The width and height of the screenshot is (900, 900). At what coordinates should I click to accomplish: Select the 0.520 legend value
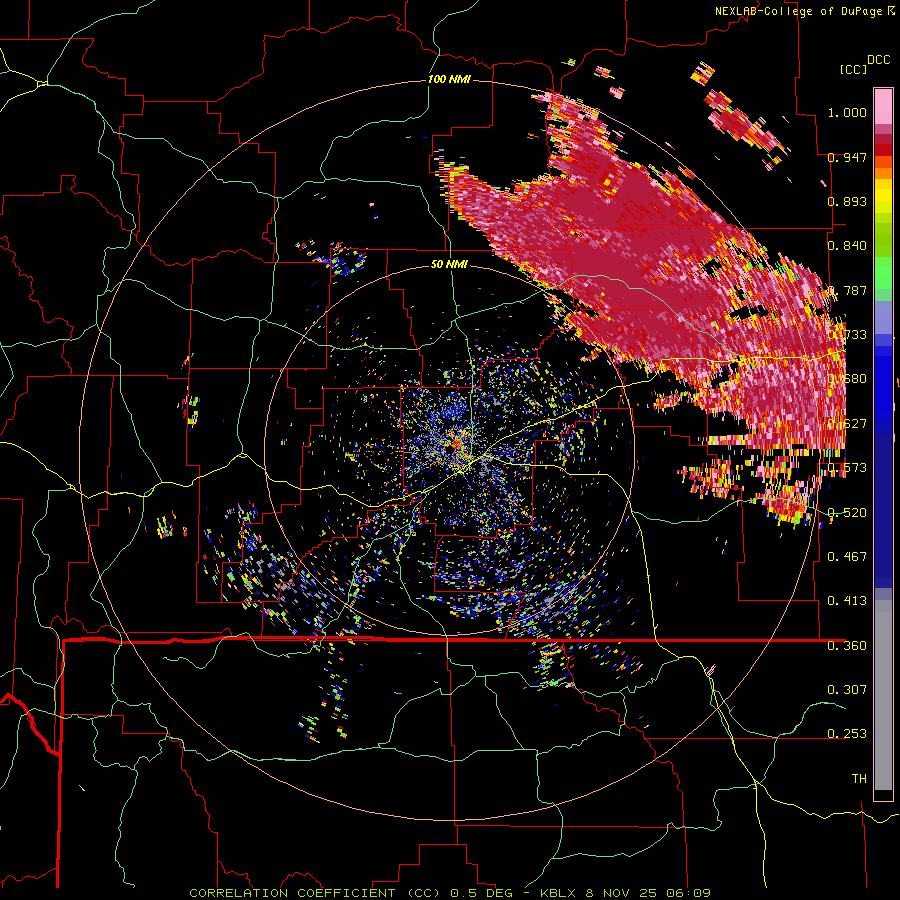coord(847,512)
